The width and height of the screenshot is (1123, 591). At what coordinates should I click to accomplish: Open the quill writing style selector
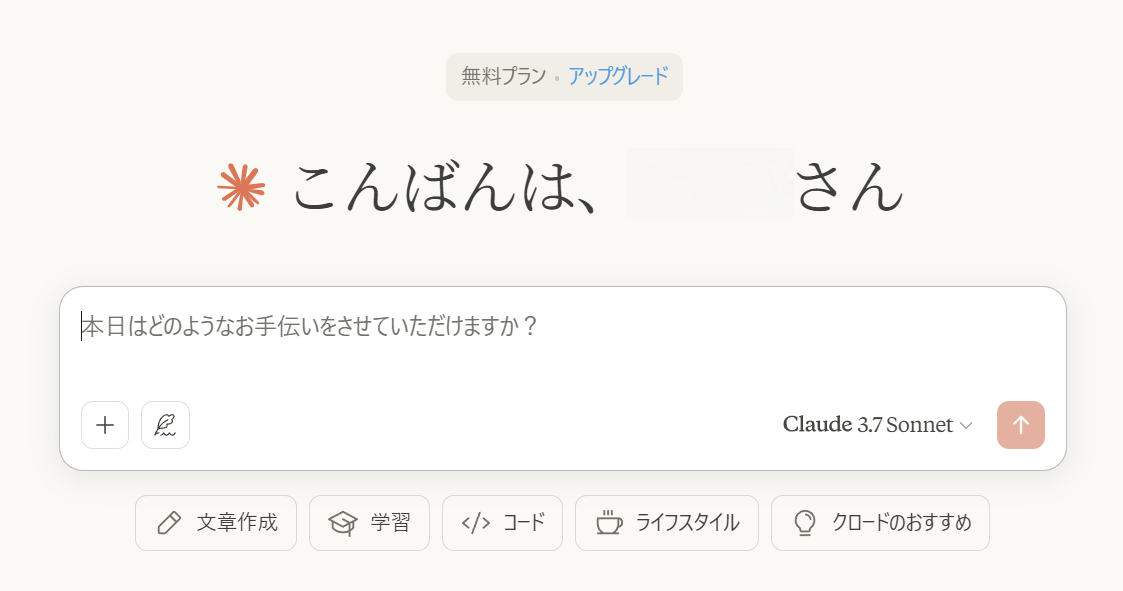coord(165,425)
